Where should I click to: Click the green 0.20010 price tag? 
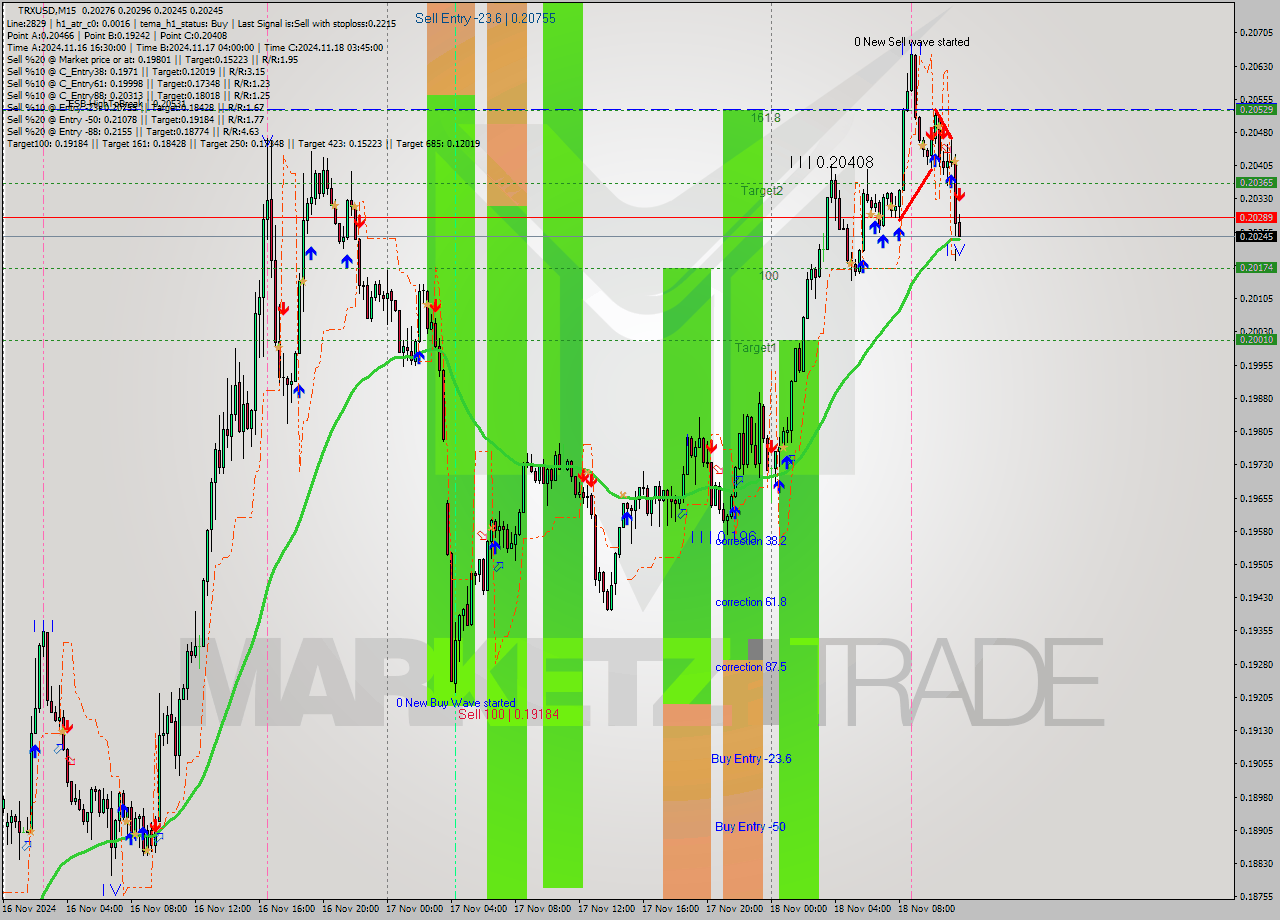tap(1256, 340)
